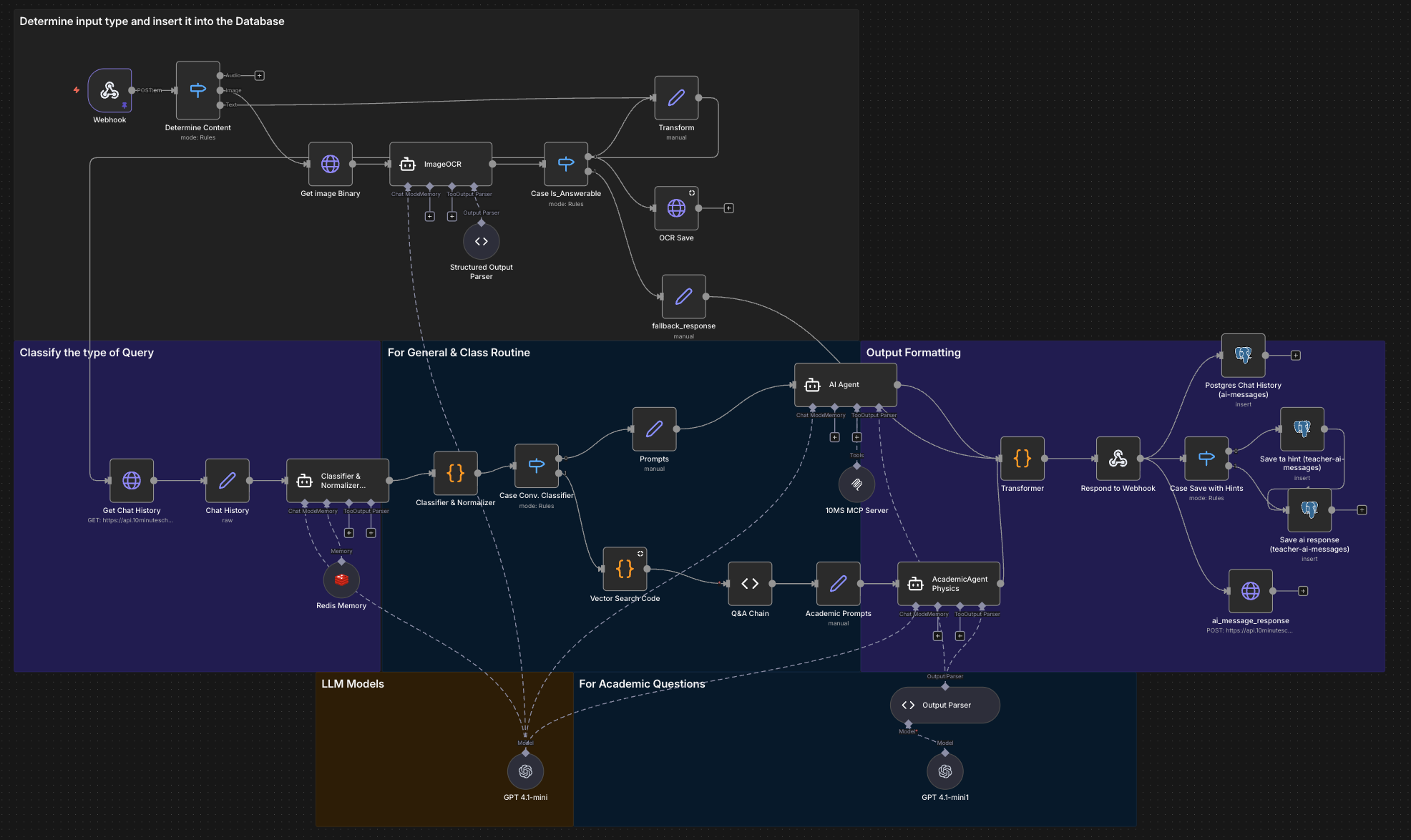Select 'Output Formatting' sticky note title
This screenshot has height=840, width=1411.
[x=913, y=353]
